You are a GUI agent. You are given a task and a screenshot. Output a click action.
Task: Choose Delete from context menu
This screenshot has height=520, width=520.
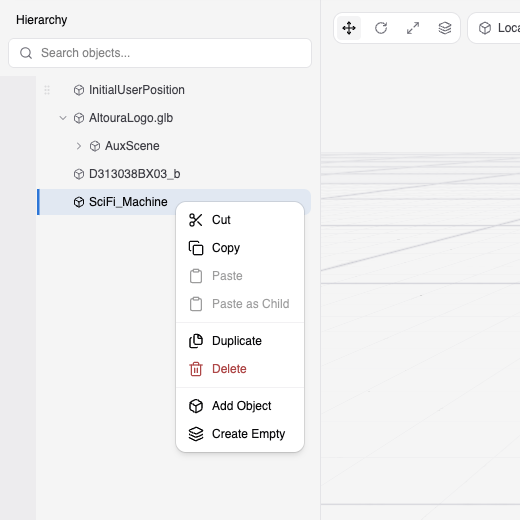240,369
